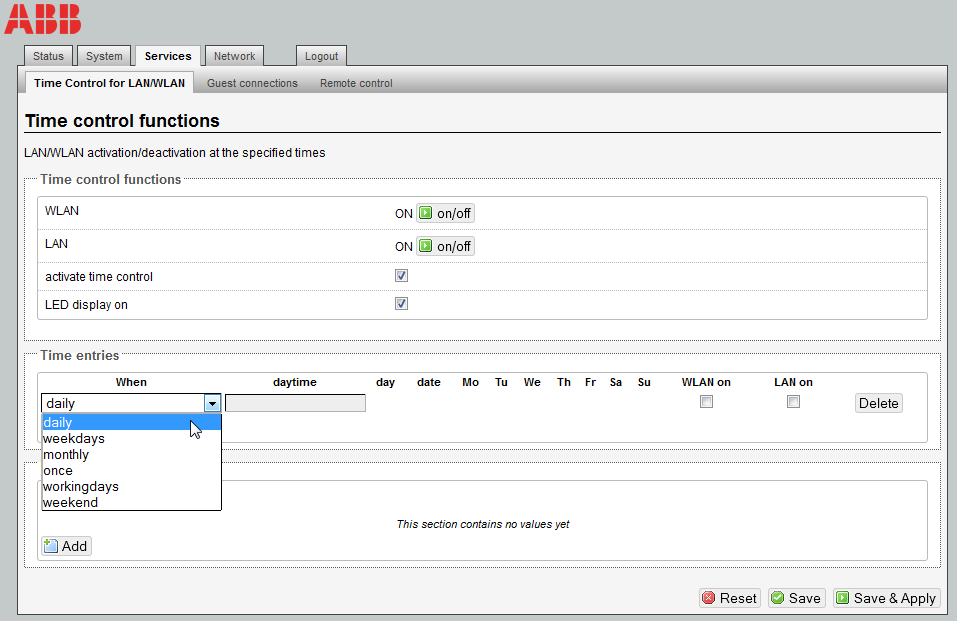
Task: Choose workingdays from the When list
Action: (x=131, y=487)
